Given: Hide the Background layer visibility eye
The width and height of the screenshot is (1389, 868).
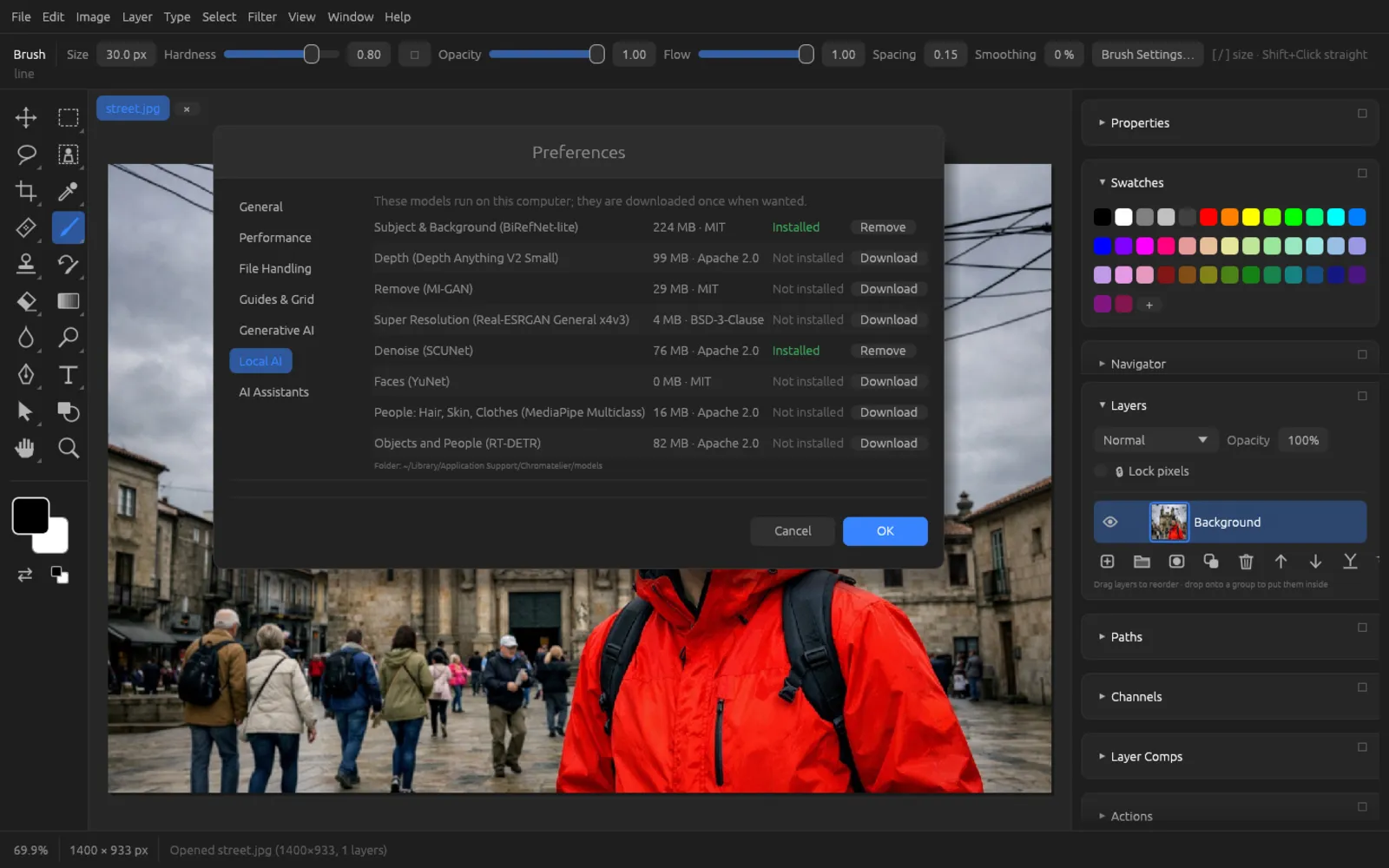Looking at the screenshot, I should coord(1109,522).
